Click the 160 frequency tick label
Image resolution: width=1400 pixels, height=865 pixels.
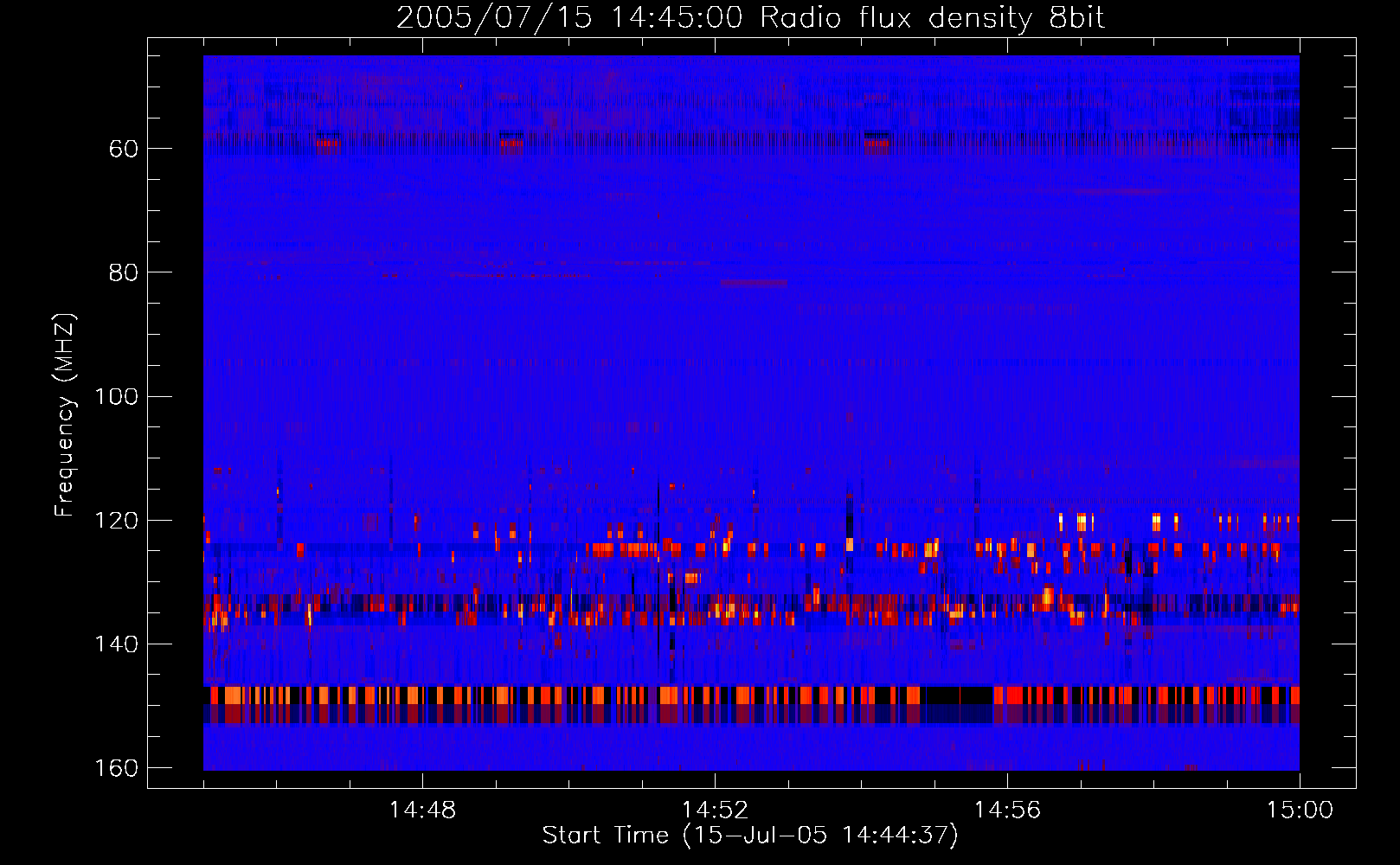click(x=116, y=768)
